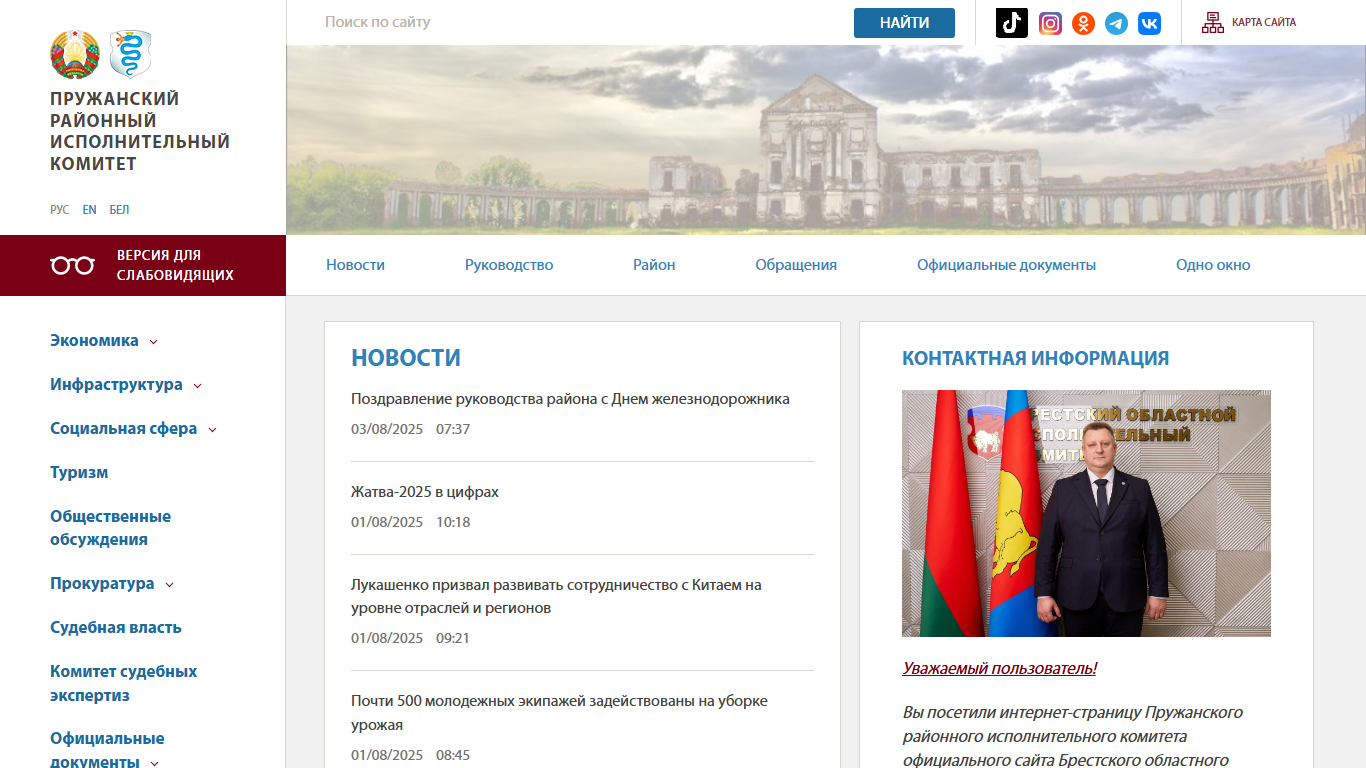Expand the Инфраструктура sidebar submenu
This screenshot has height=768, width=1366.
[x=197, y=386]
